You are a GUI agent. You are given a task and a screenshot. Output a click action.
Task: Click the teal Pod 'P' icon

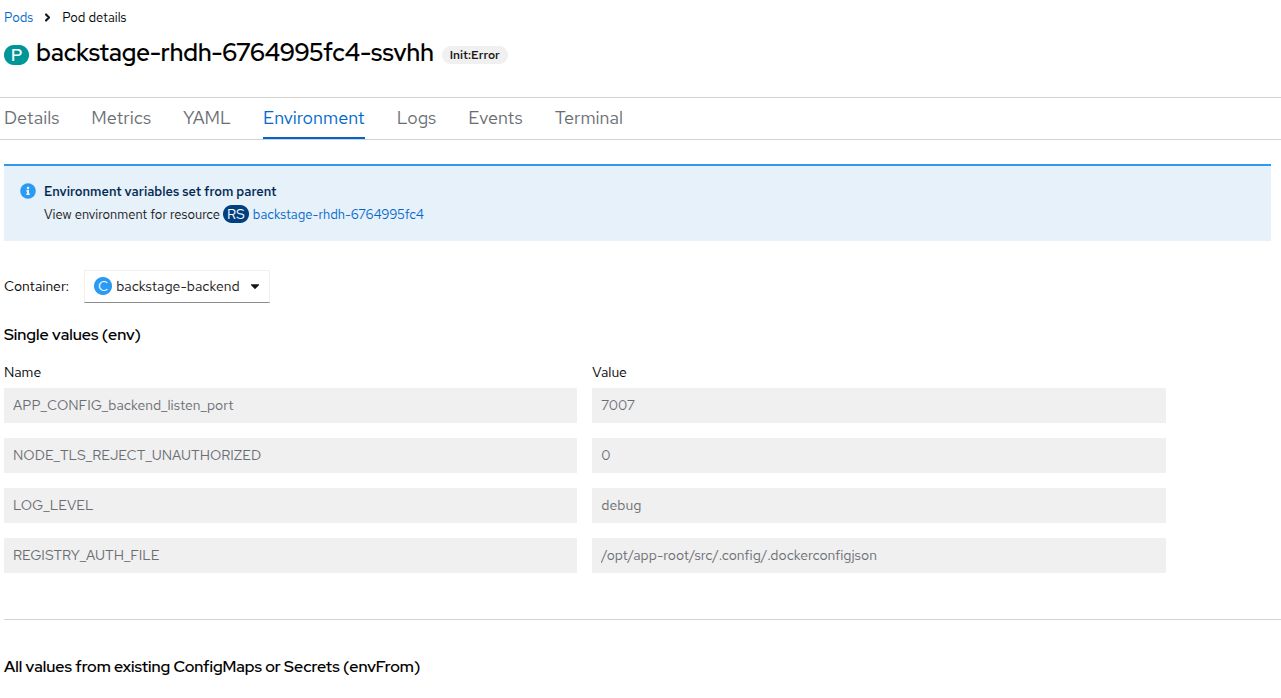[x=17, y=55]
